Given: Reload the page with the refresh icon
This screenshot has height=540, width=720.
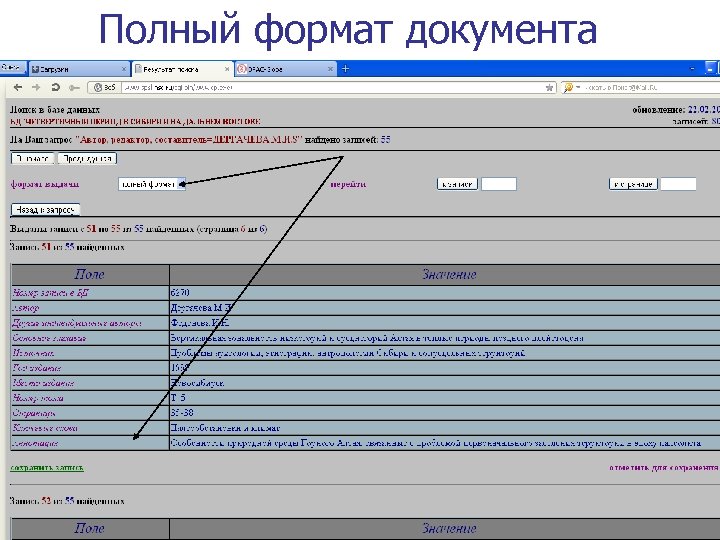Looking at the screenshot, I should 56,87.
